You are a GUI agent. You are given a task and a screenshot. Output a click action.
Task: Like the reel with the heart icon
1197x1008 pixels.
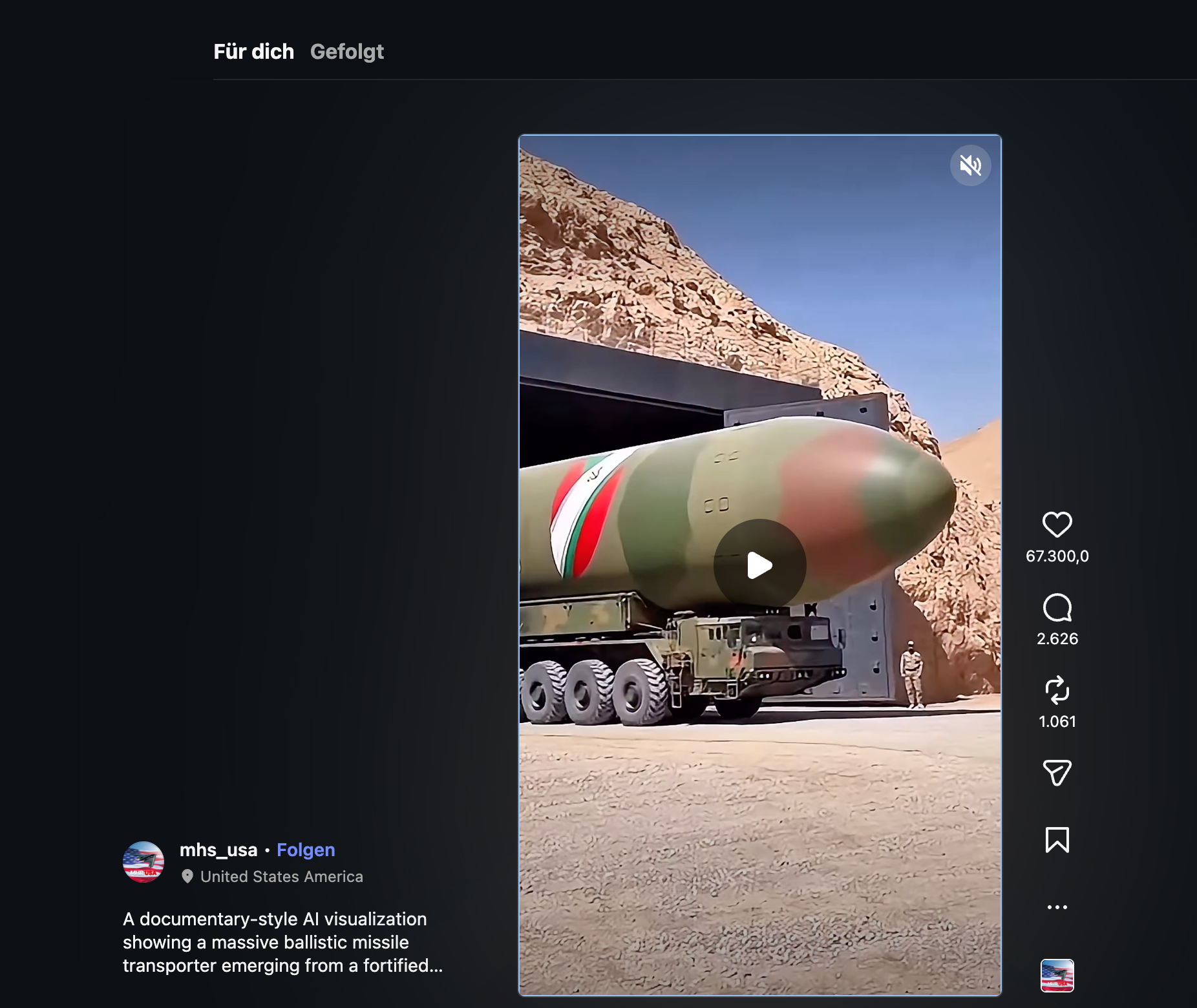click(1057, 524)
